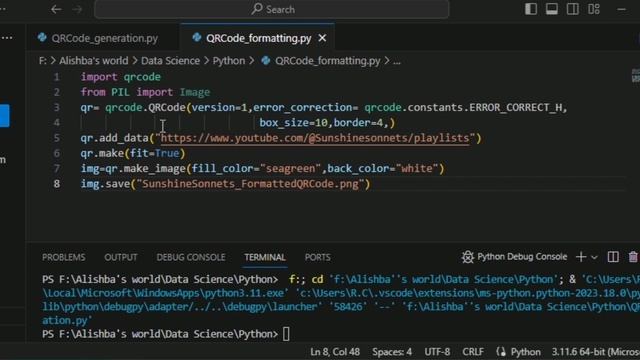640x360 pixels.
Task: Open the Alishba's world breadcrumb
Action: click(x=93, y=61)
